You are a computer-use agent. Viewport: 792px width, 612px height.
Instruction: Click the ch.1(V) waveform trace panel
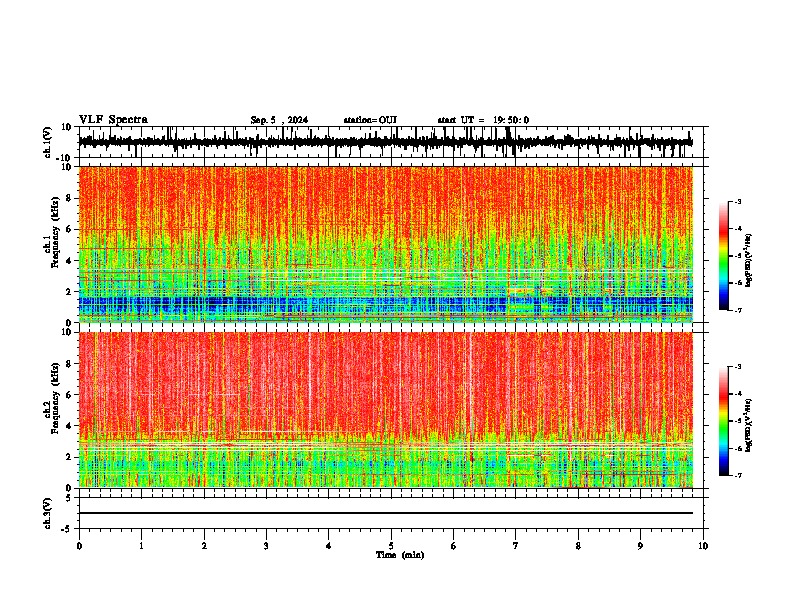tap(391, 142)
